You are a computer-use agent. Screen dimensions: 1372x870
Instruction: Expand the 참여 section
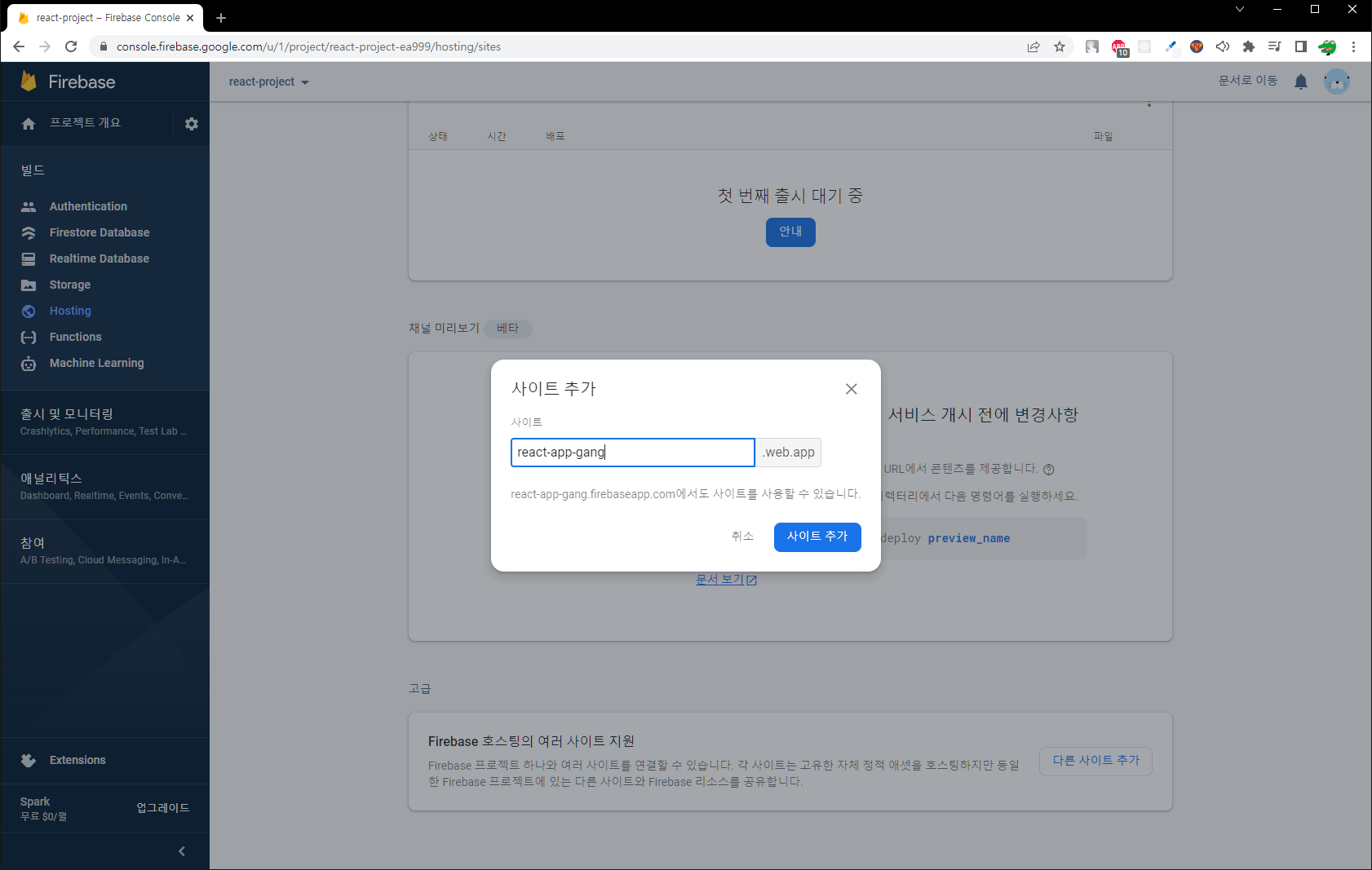[x=105, y=550]
